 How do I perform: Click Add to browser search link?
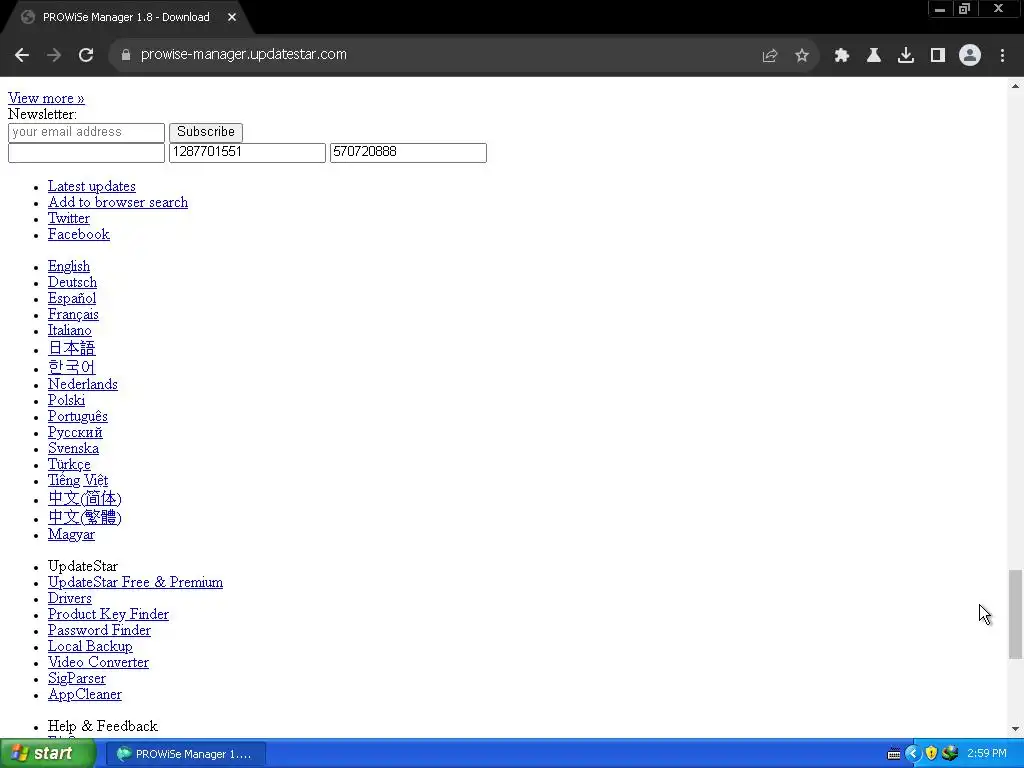[118, 202]
